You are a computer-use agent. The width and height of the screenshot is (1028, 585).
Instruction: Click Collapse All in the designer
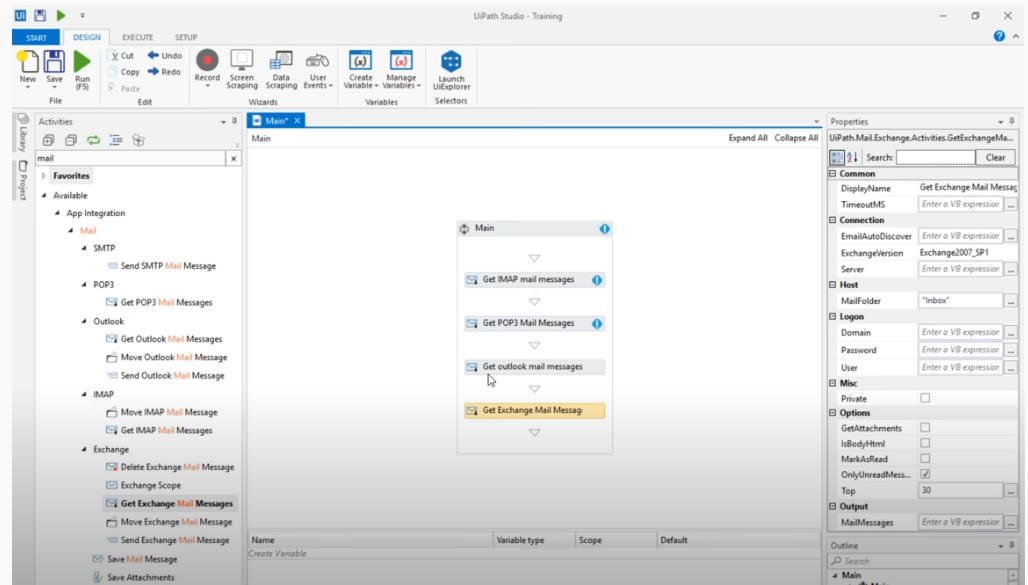796,138
